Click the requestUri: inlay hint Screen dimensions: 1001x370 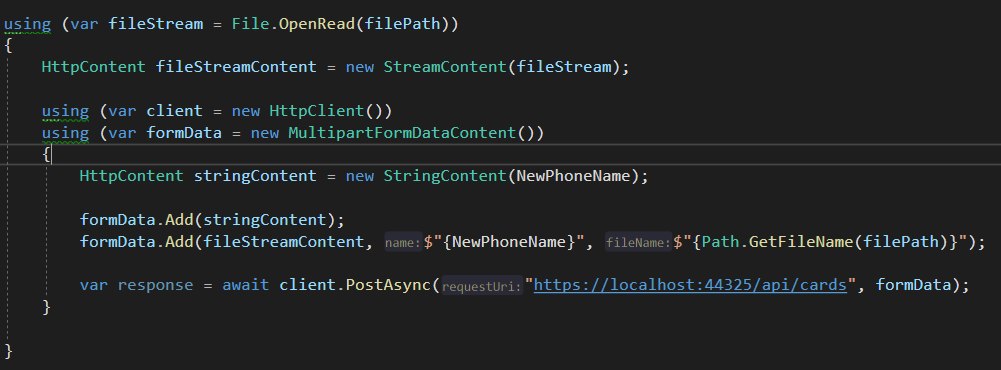(482, 286)
